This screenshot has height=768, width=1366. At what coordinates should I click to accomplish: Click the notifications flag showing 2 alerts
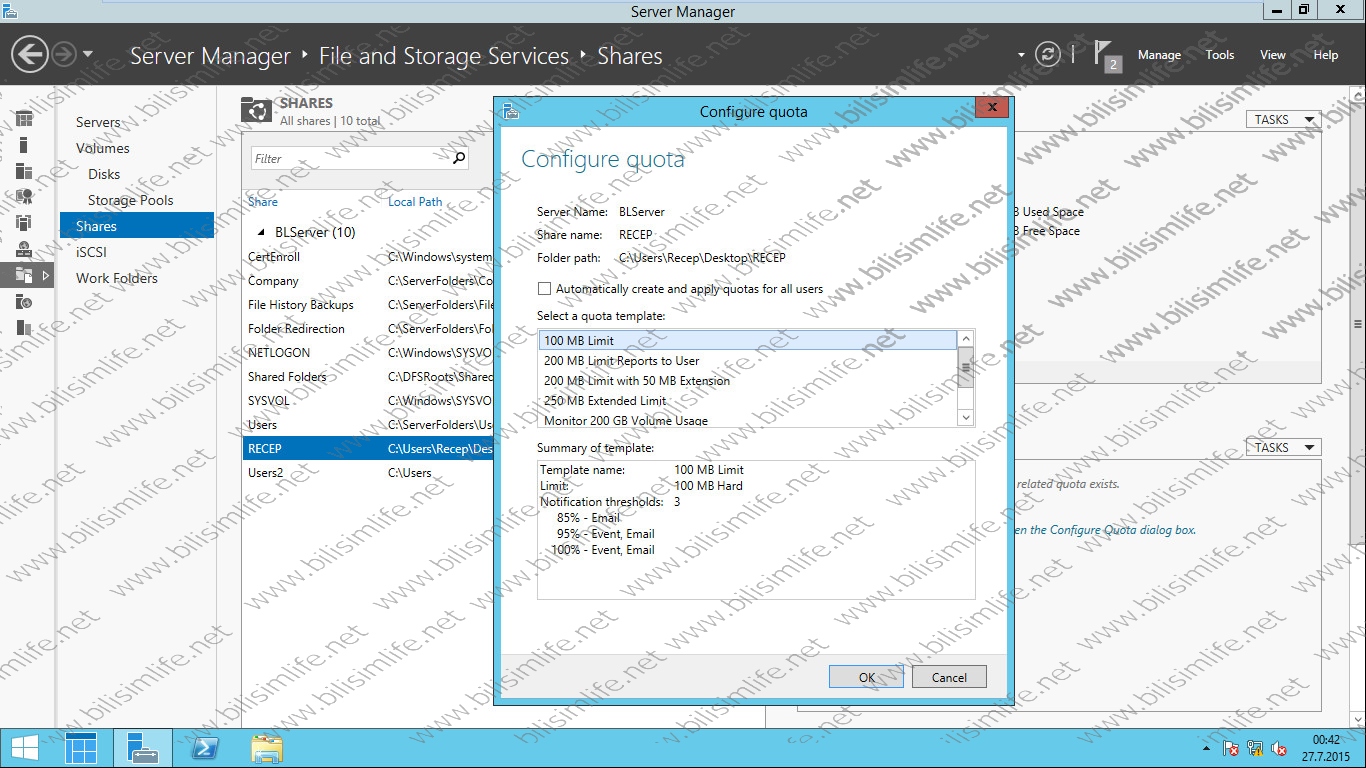[1101, 55]
